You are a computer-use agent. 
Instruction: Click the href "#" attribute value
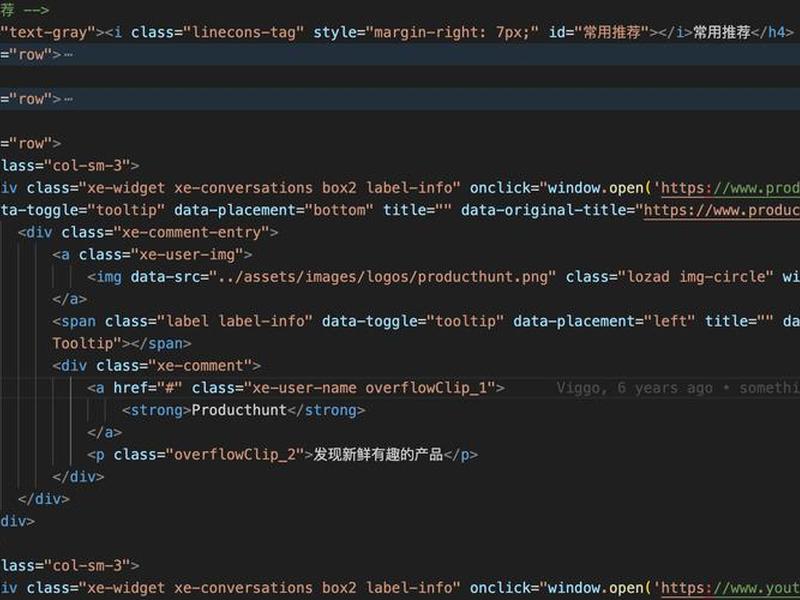tap(169, 388)
